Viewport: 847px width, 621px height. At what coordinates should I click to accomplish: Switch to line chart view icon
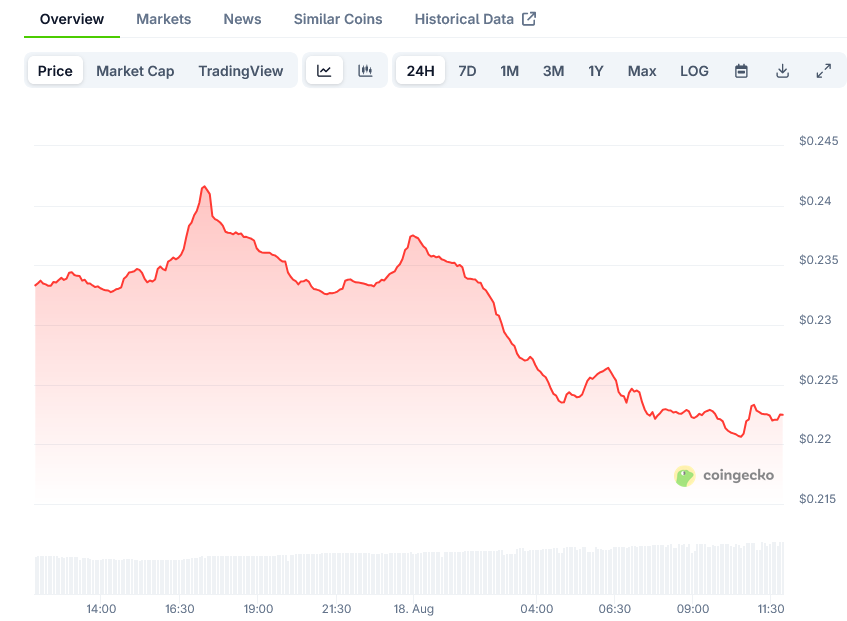click(324, 71)
